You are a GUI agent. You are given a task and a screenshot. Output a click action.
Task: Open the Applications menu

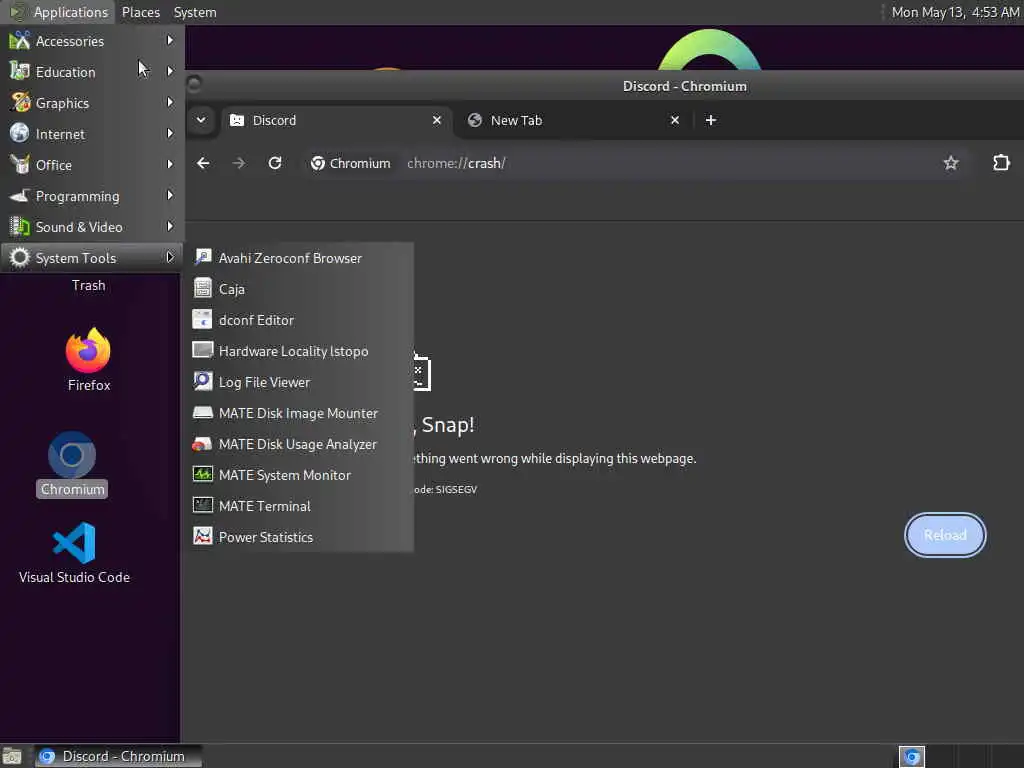pyautogui.click(x=57, y=12)
